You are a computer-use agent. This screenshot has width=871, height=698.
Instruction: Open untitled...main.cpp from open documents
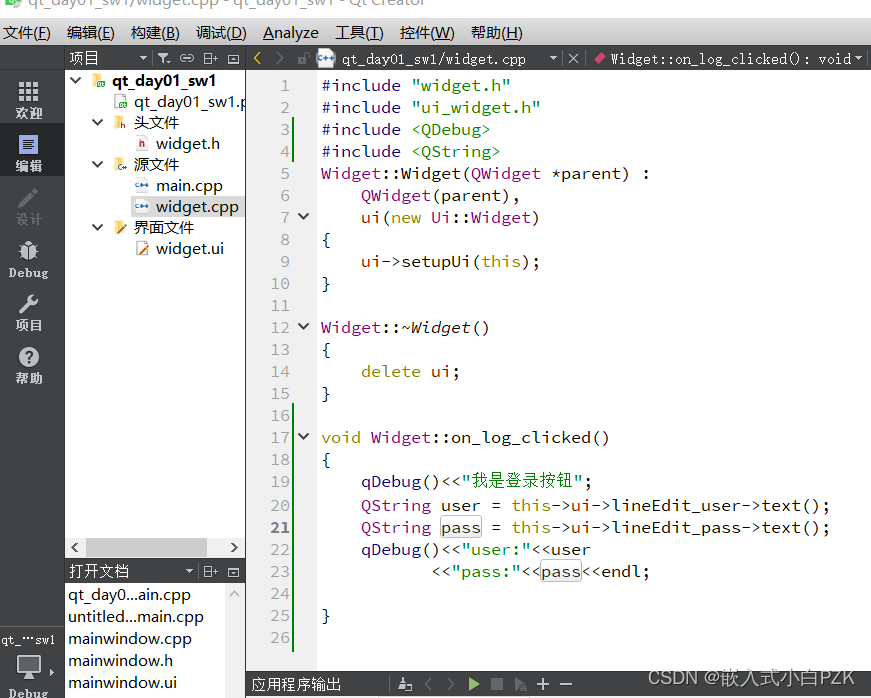click(136, 617)
